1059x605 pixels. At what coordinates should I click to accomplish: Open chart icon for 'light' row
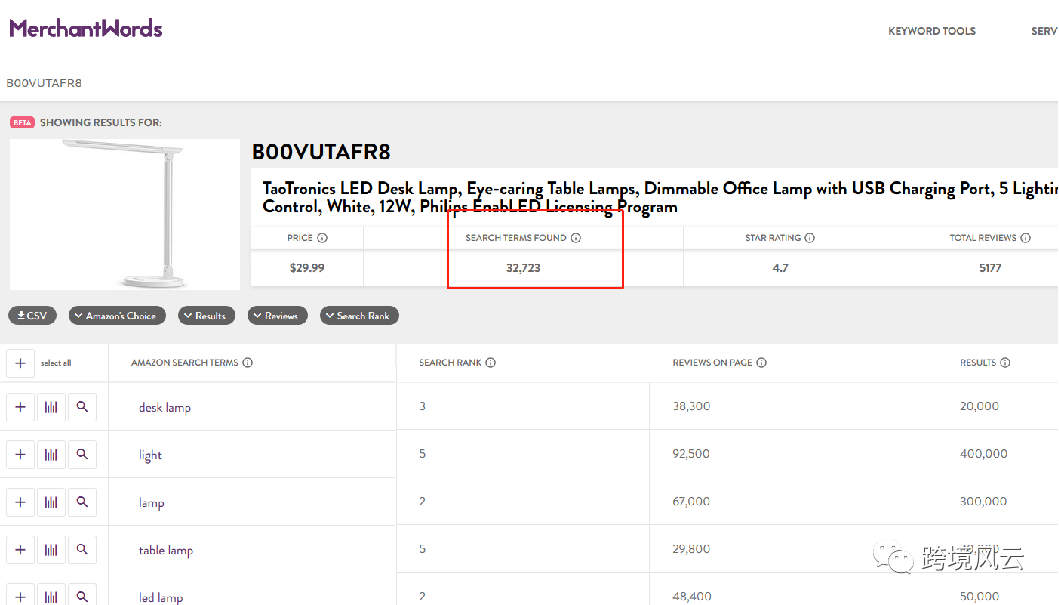pos(51,454)
